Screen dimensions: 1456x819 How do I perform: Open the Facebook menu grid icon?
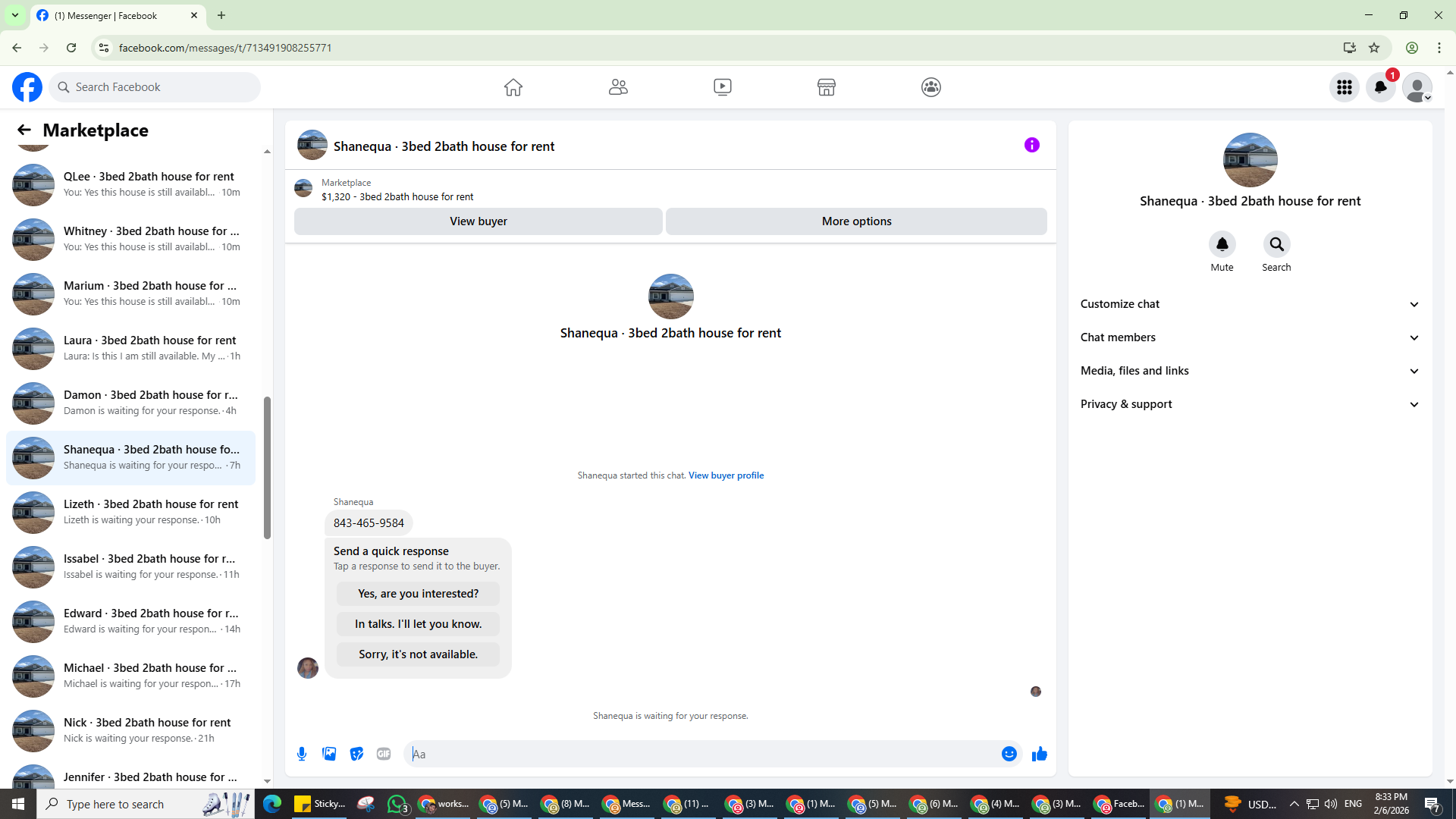[x=1344, y=87]
